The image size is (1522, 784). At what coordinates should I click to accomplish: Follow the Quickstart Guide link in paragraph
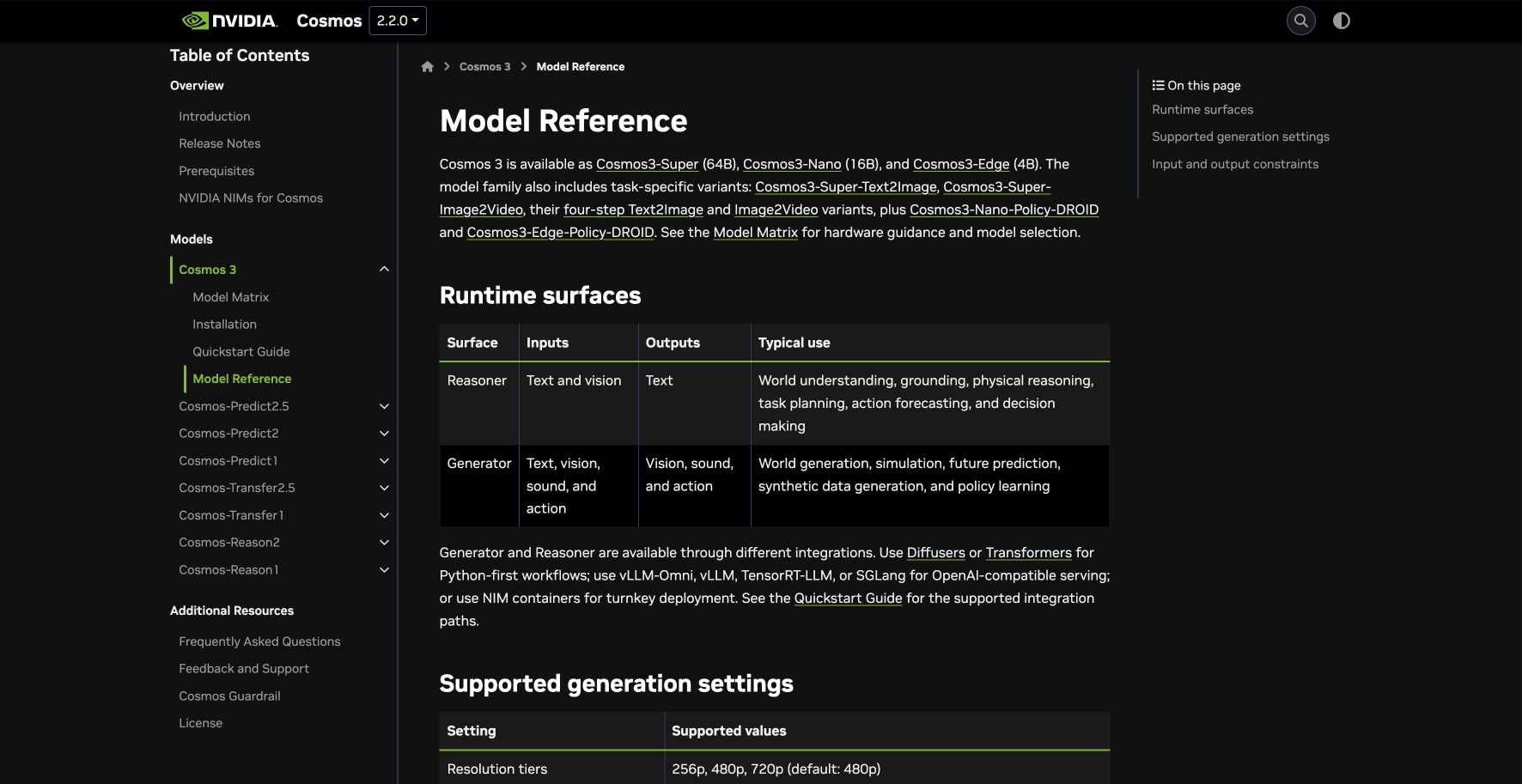pos(849,599)
